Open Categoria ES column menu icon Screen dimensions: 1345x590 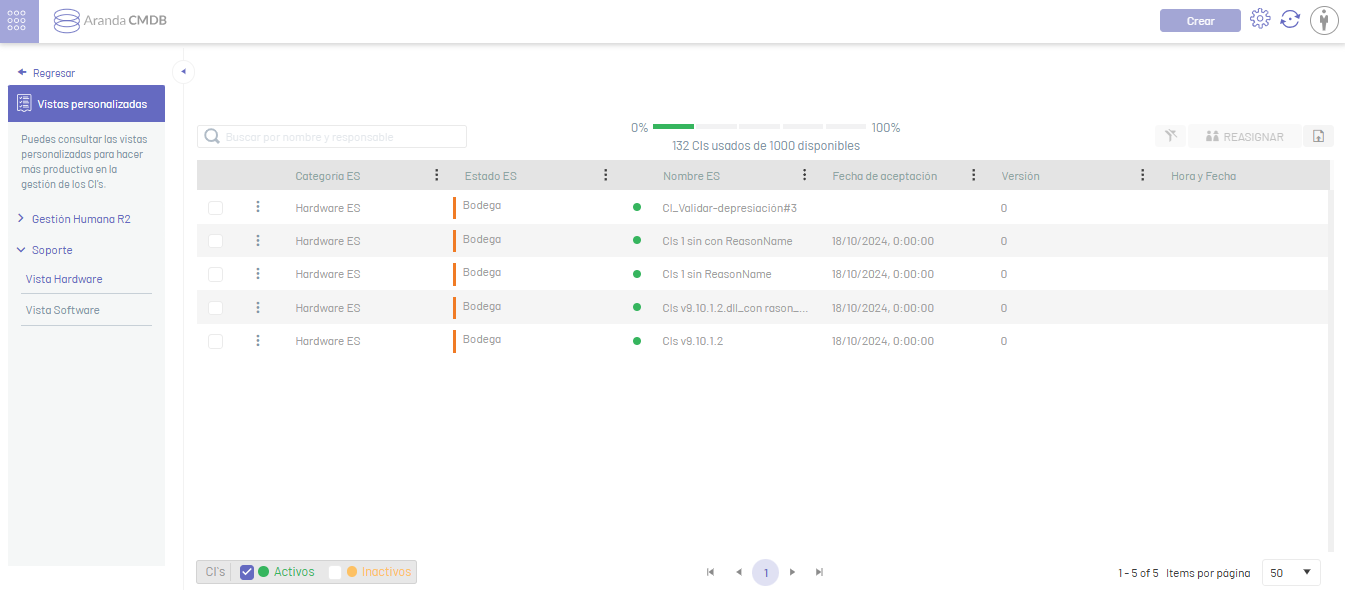[436, 175]
